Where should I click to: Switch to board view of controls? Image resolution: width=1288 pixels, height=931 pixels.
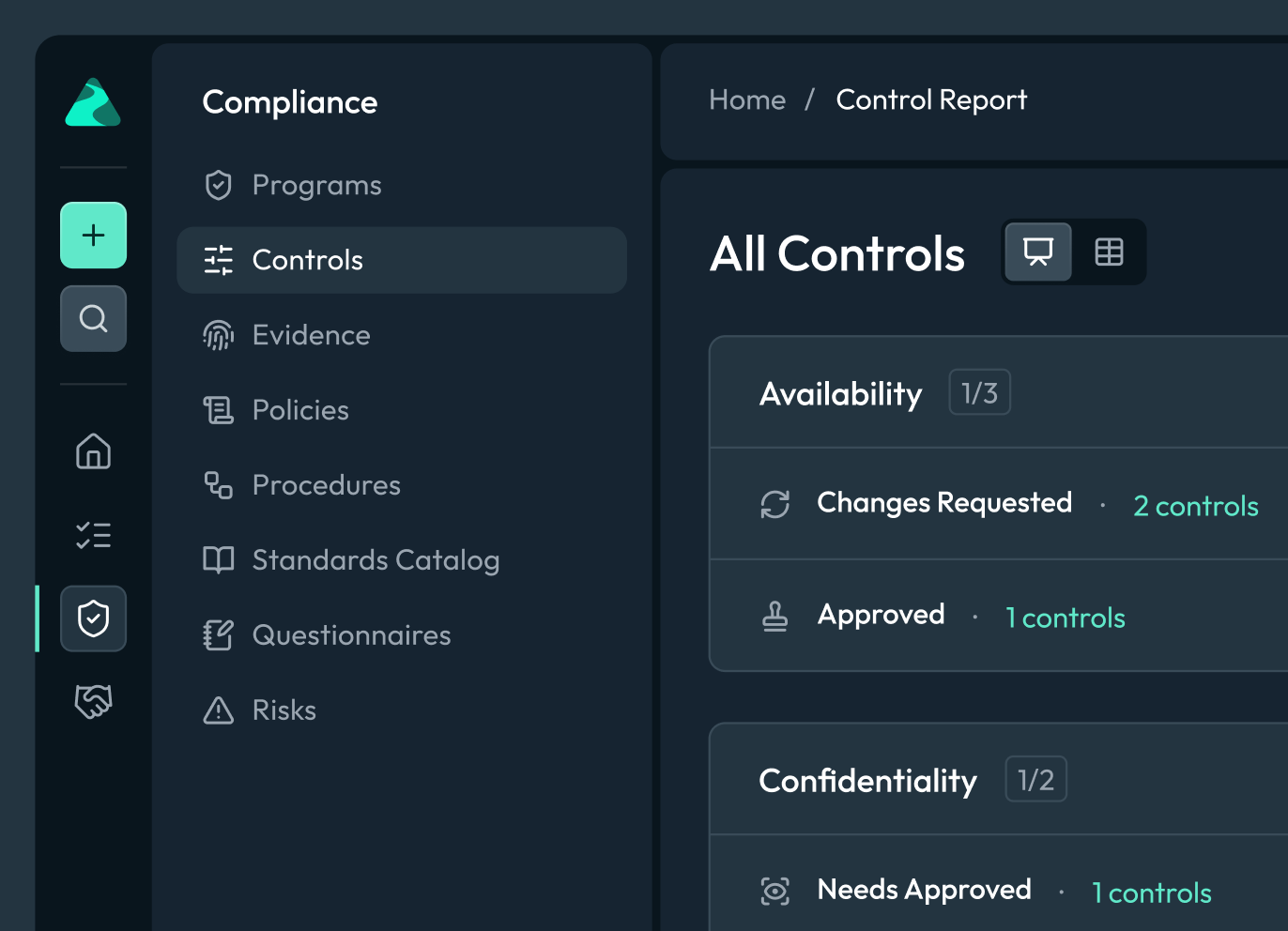(1038, 252)
